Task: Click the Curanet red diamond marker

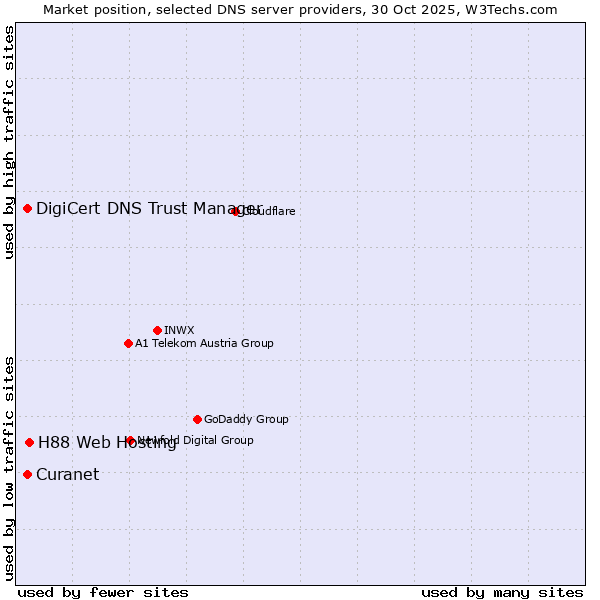Action: pyautogui.click(x=27, y=474)
